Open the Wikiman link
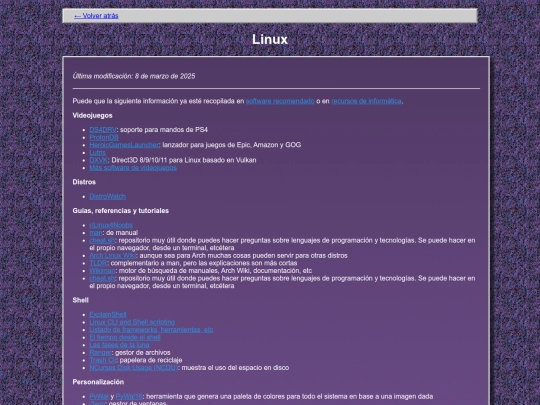The image size is (540, 405). (102, 271)
